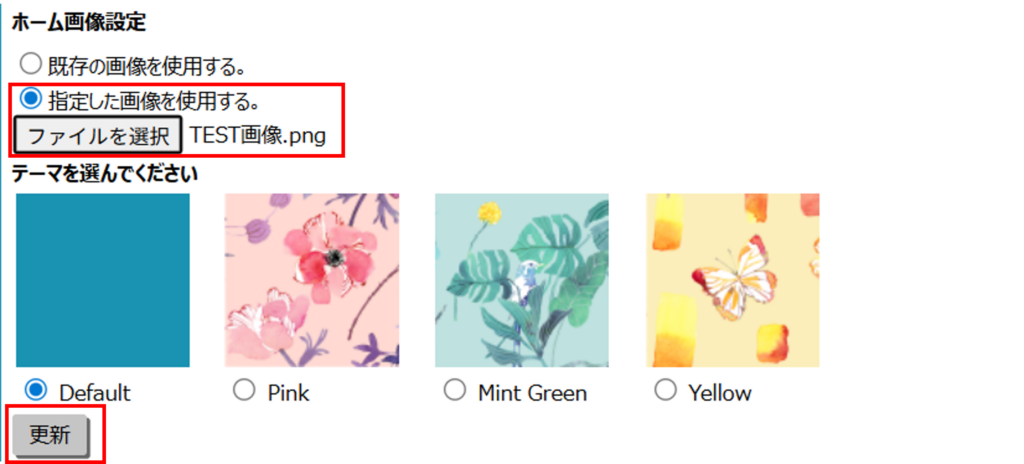
Task: Click the Mint Green theme label text
Action: [x=532, y=392]
